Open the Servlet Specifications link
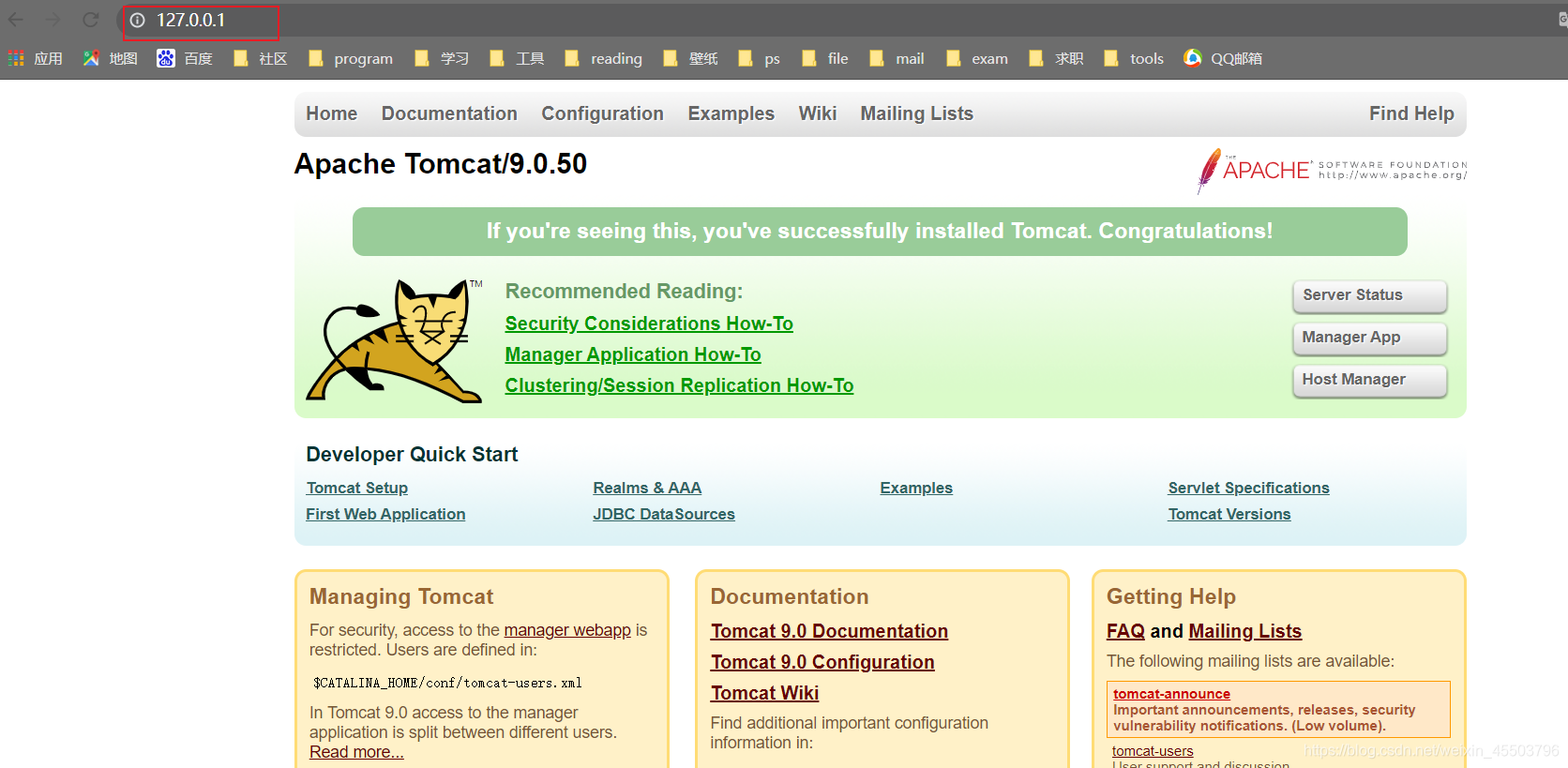The width and height of the screenshot is (1568, 768). pyautogui.click(x=1248, y=488)
